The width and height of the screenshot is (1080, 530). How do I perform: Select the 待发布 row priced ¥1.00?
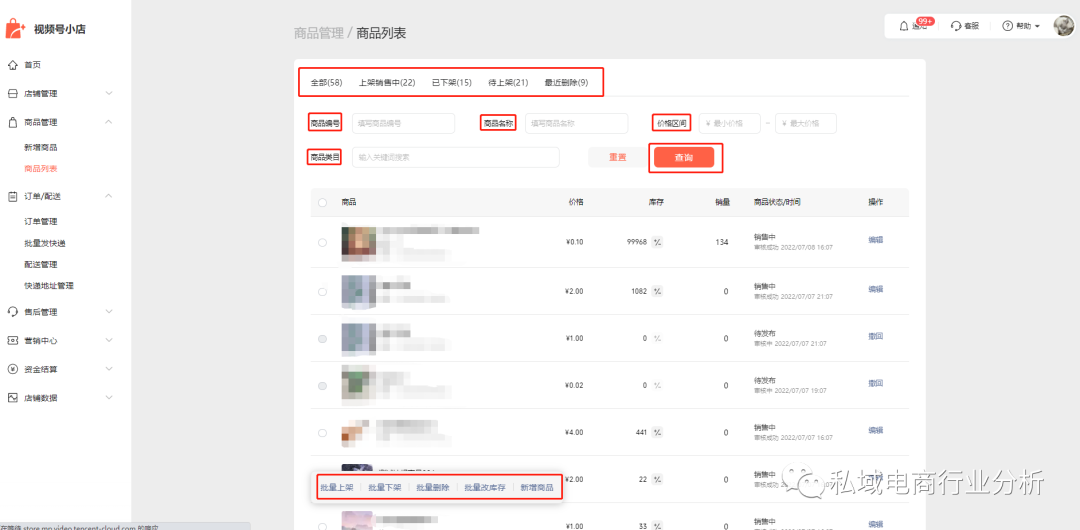coord(322,339)
